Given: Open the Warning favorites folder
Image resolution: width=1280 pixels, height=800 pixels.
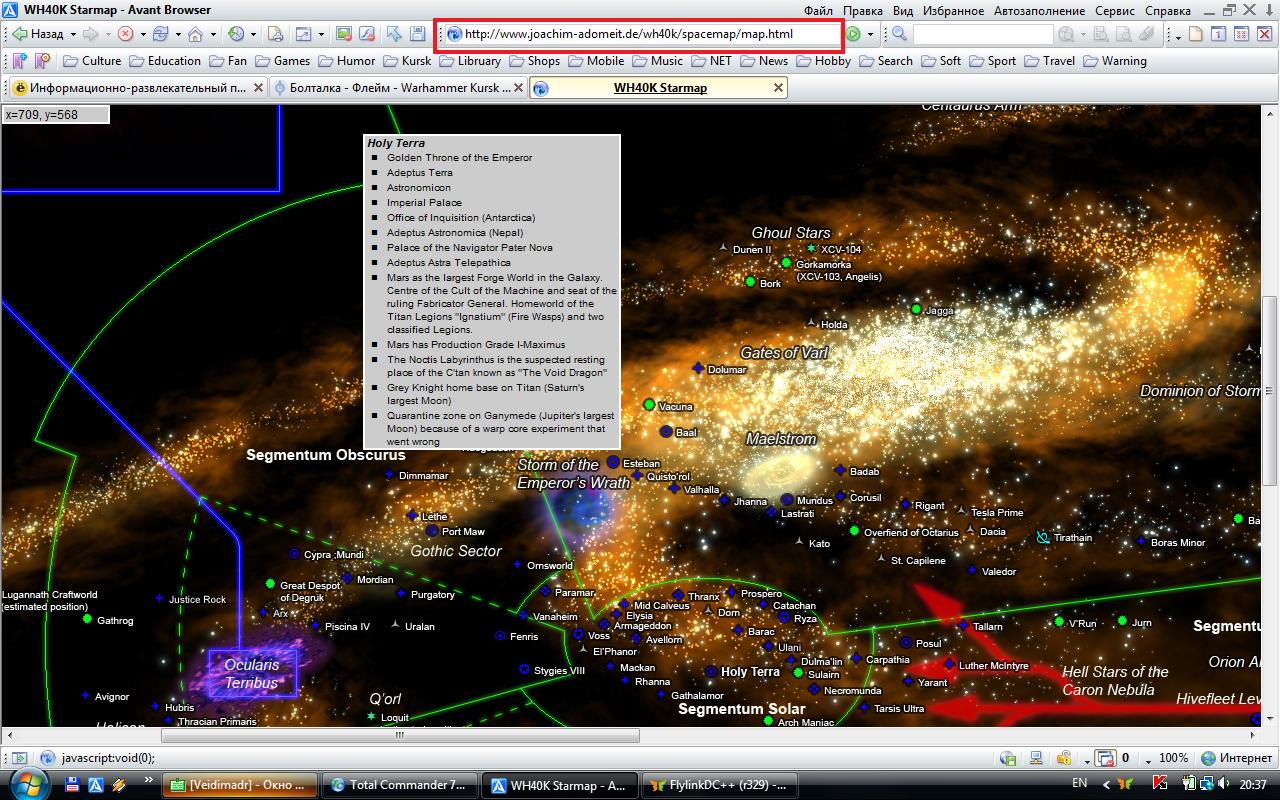Looking at the screenshot, I should tap(1114, 61).
